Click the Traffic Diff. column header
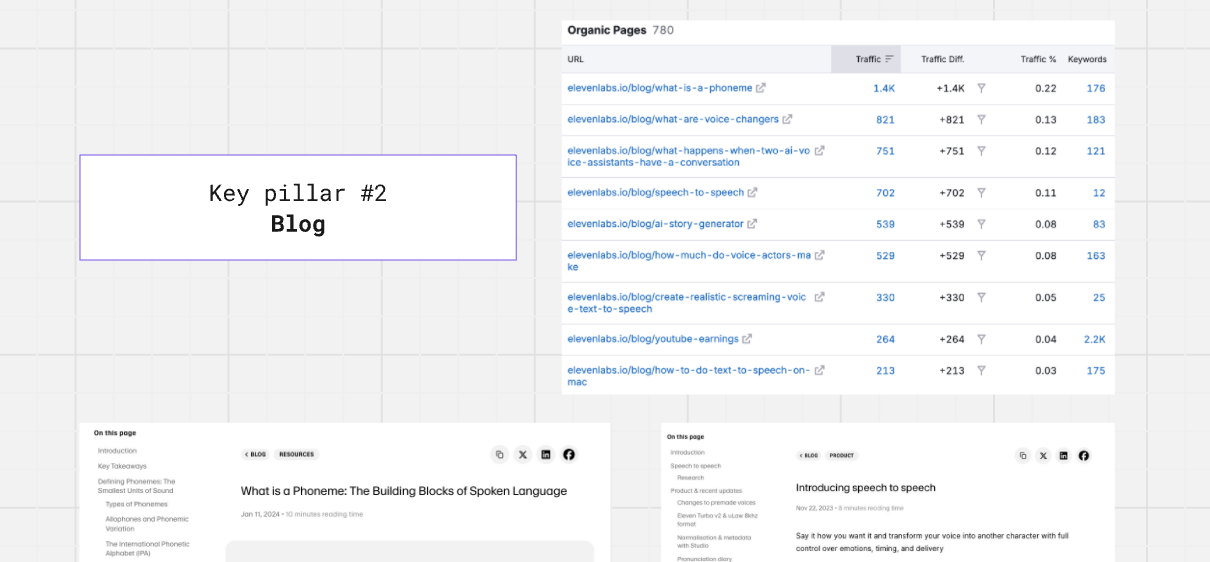This screenshot has width=1210, height=562. 942,59
